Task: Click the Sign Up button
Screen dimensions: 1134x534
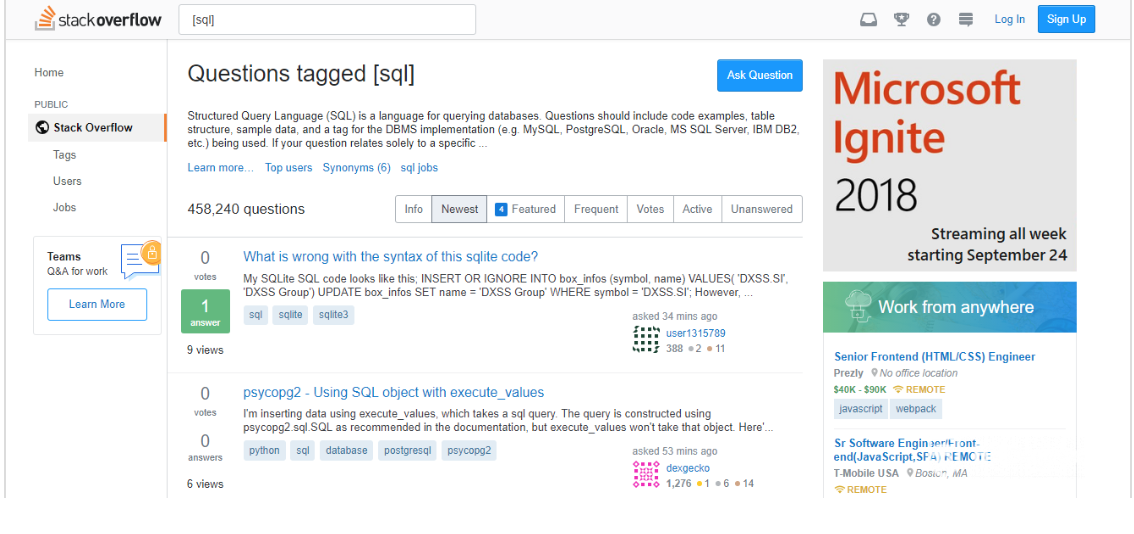Action: [x=1066, y=20]
